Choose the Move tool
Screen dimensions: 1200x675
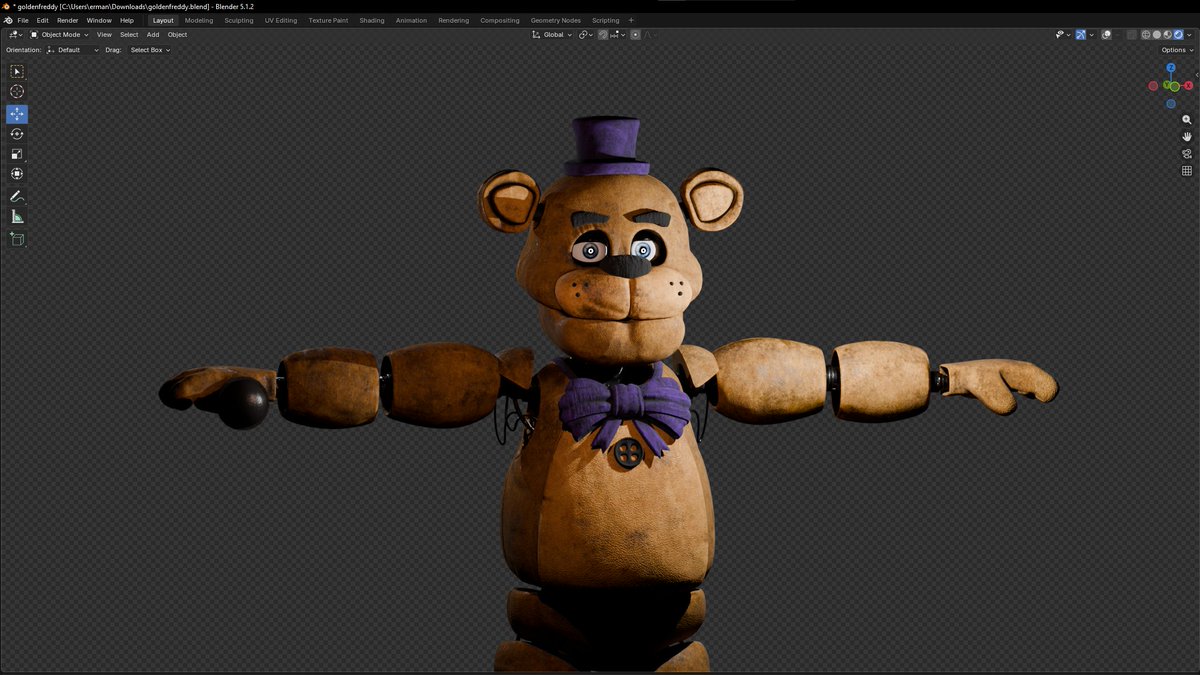(17, 114)
